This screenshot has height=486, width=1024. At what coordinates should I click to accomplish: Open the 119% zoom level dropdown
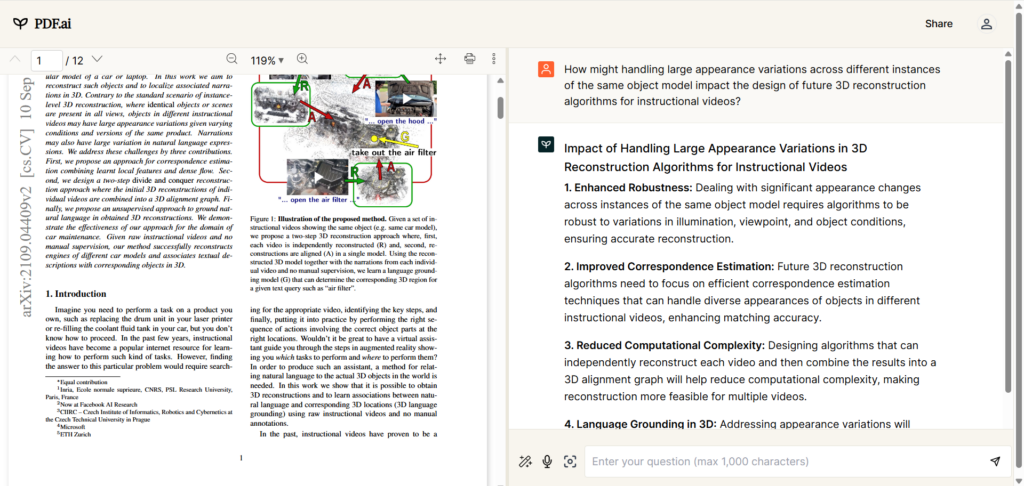[x=267, y=60]
